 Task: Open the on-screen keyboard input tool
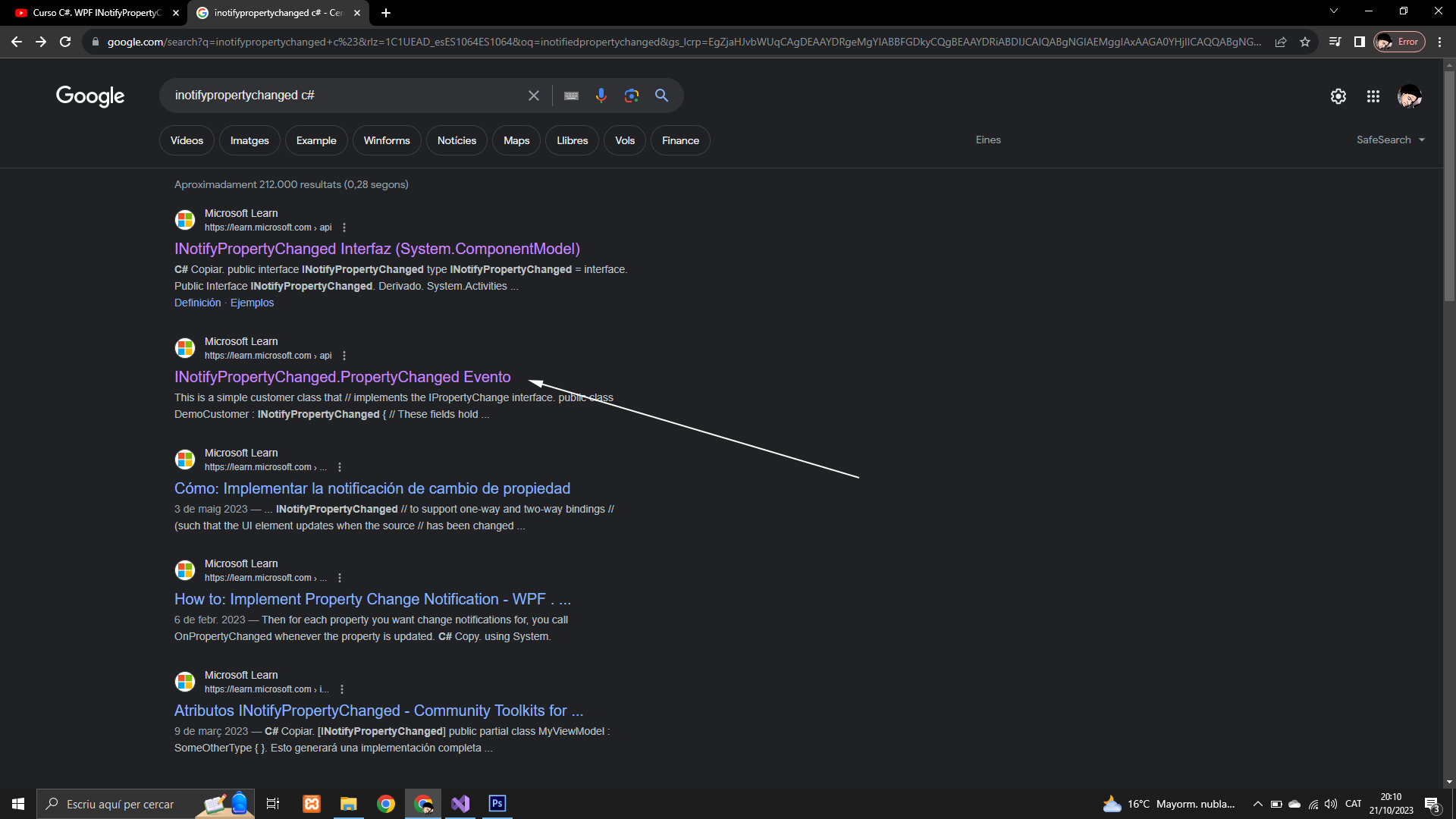pos(571,96)
